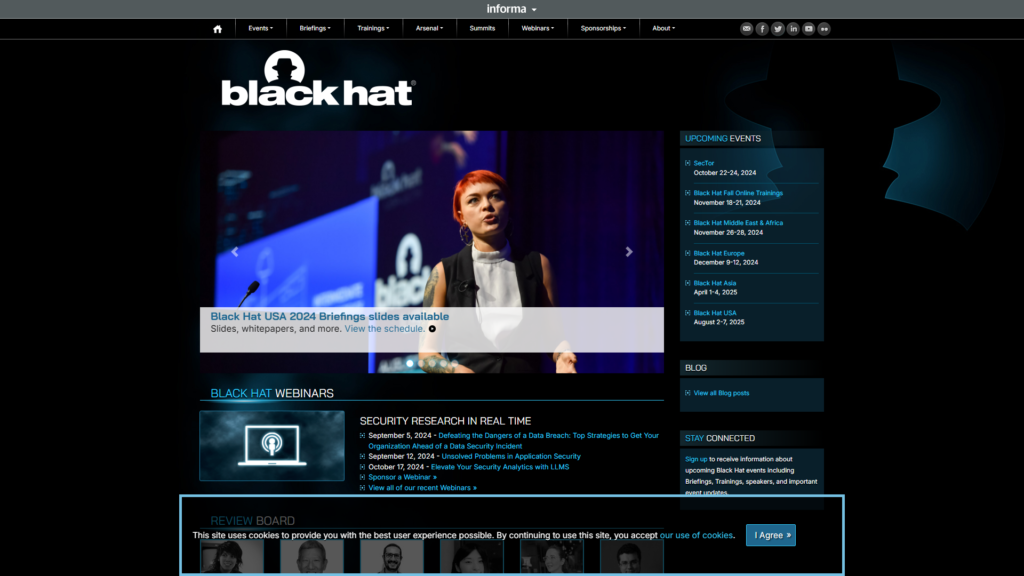Click the 'Sign up' link under Stay Connected
The height and width of the screenshot is (576, 1024).
click(x=696, y=459)
